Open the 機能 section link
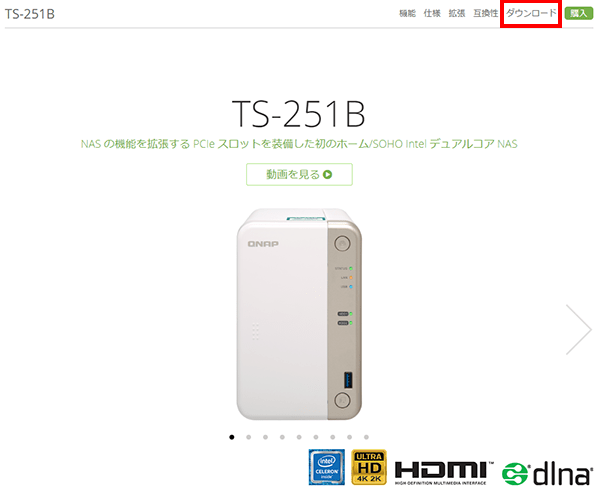The height and width of the screenshot is (499, 600). 407,13
